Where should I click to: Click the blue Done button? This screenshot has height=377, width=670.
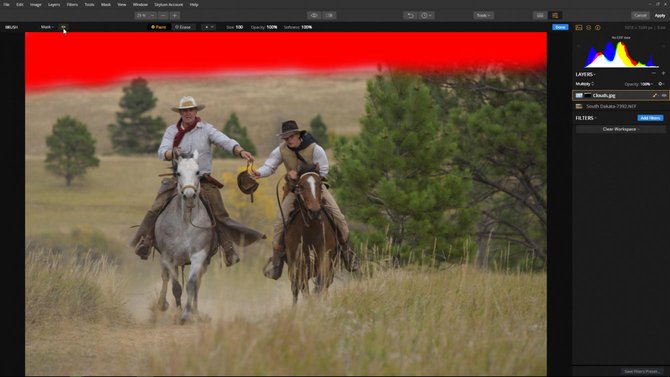point(560,27)
